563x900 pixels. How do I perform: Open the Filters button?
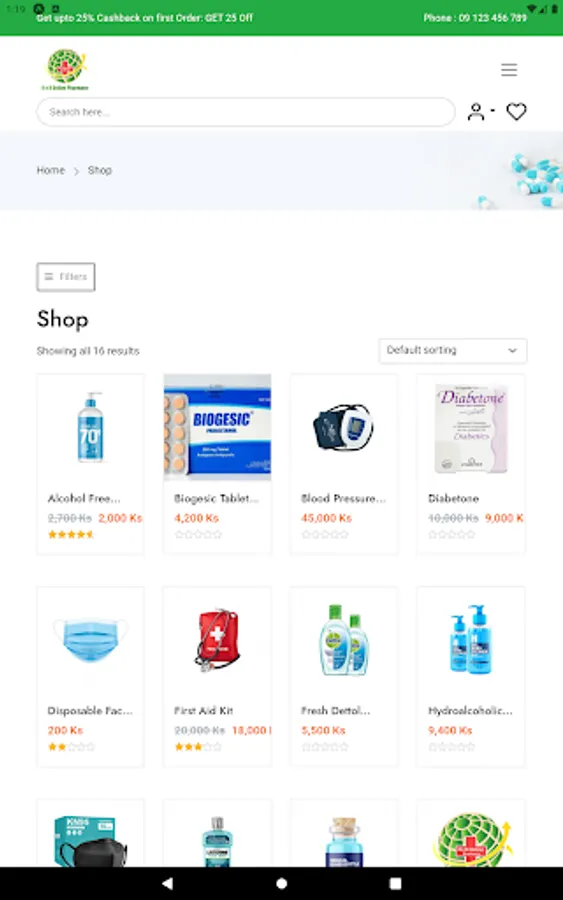click(66, 277)
